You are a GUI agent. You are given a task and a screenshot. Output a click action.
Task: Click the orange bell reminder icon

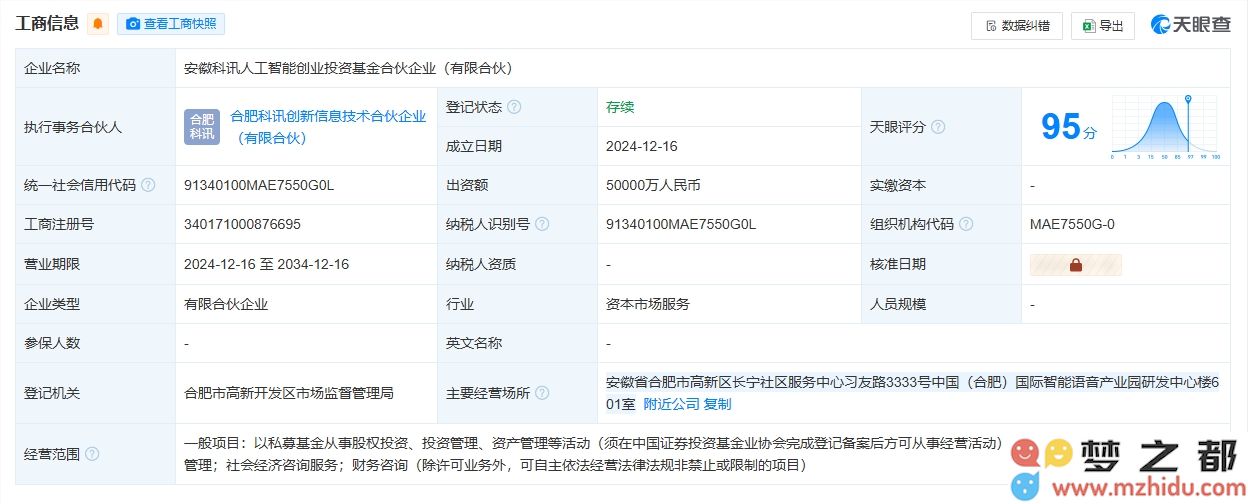(98, 24)
